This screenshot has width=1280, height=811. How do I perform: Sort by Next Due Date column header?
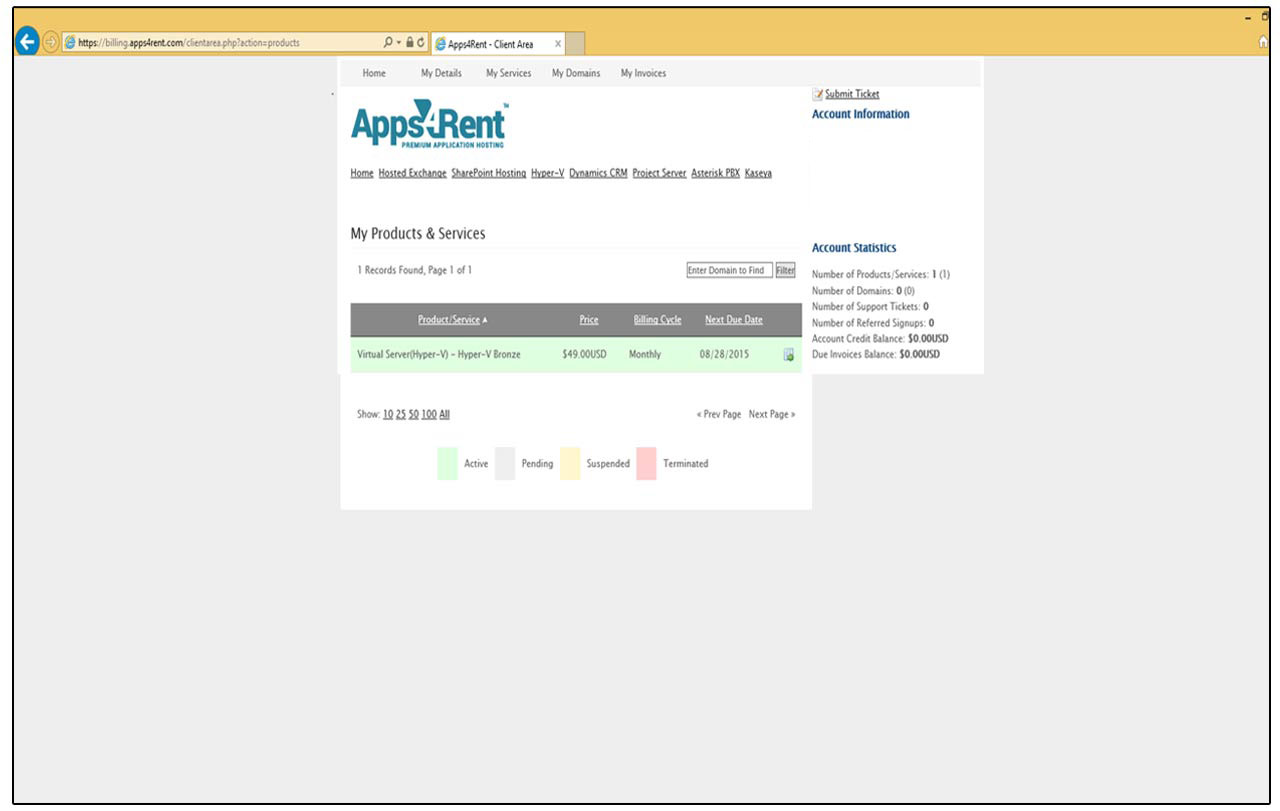coord(733,320)
